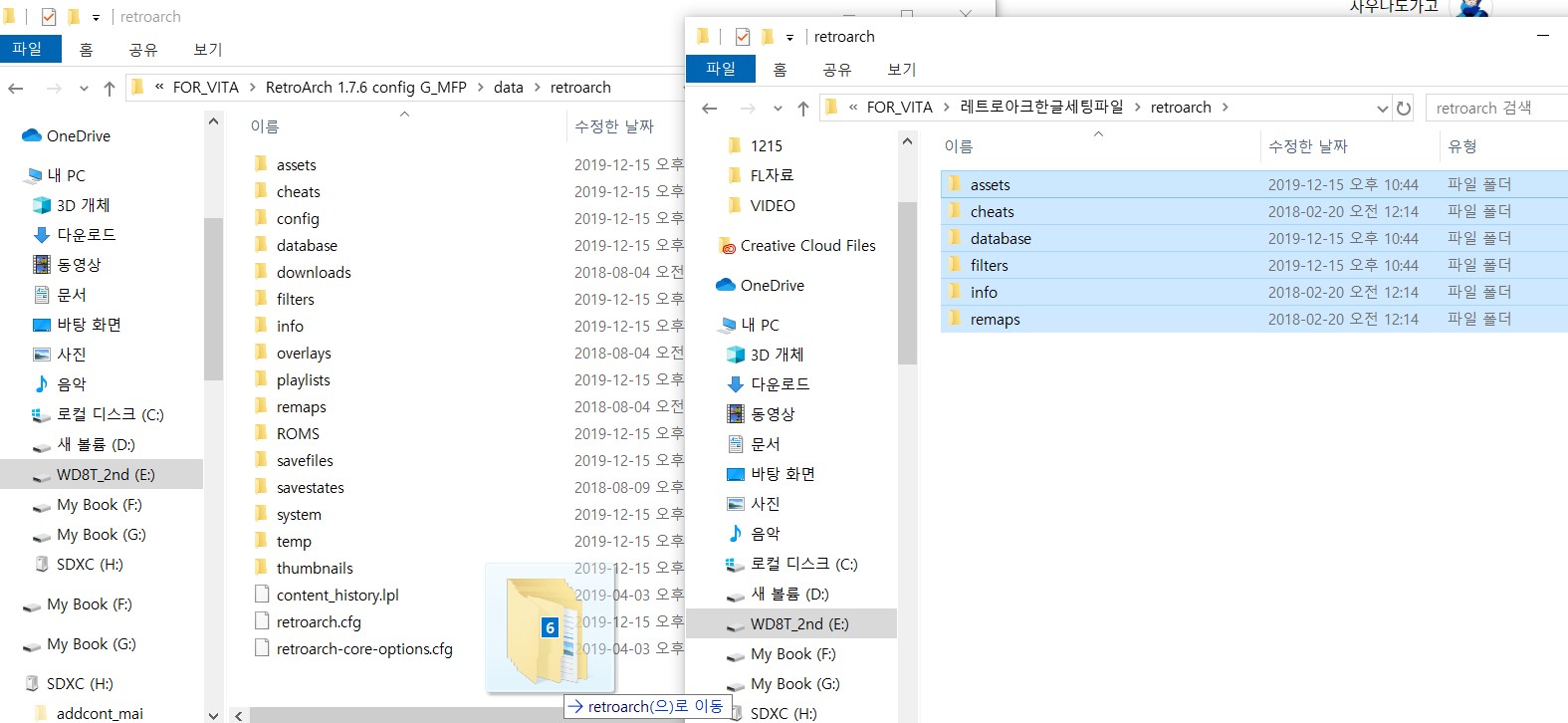
Task: Open 공유 tab in right window
Action: [x=836, y=69]
